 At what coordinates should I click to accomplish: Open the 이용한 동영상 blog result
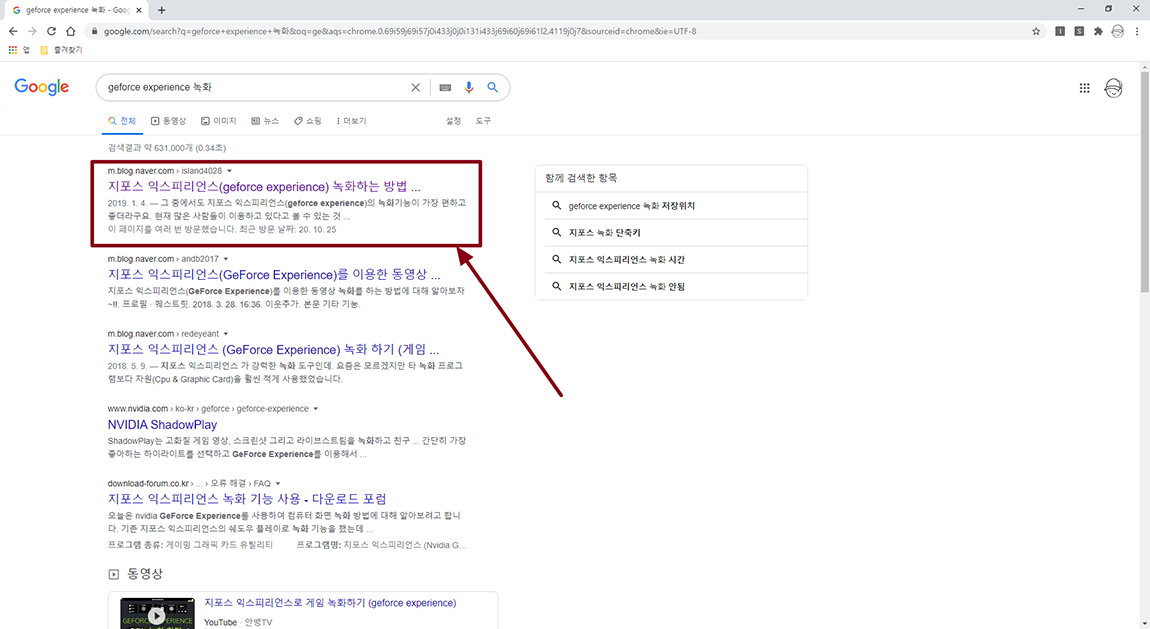point(274,275)
